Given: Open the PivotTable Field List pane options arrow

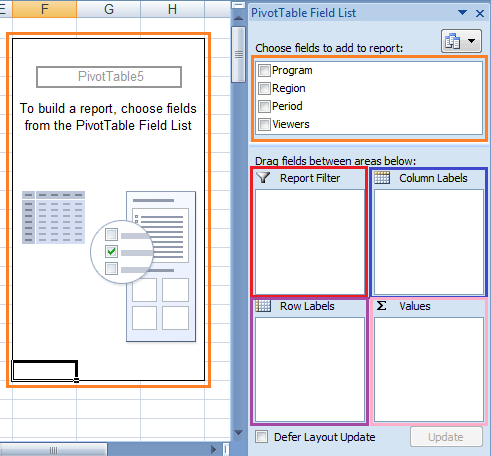Looking at the screenshot, I should pyautogui.click(x=462, y=13).
